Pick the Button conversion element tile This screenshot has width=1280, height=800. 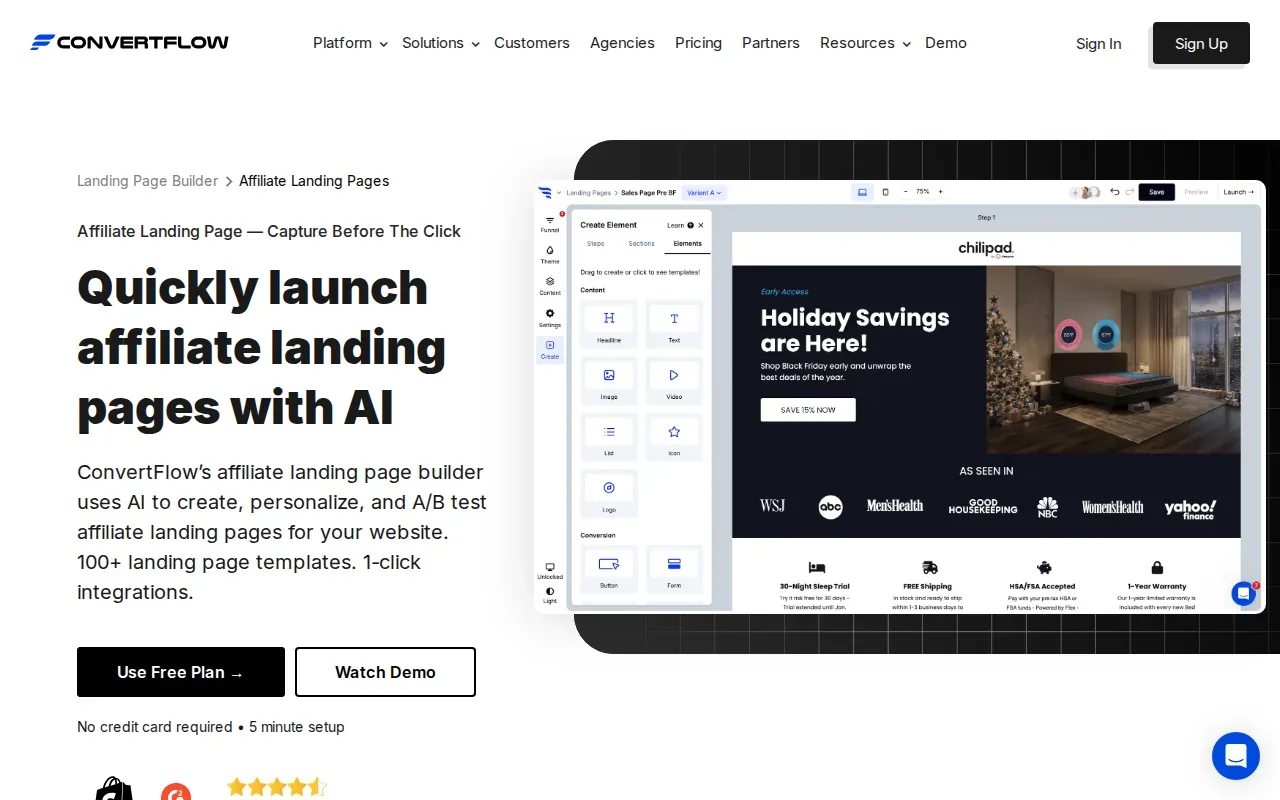click(609, 569)
